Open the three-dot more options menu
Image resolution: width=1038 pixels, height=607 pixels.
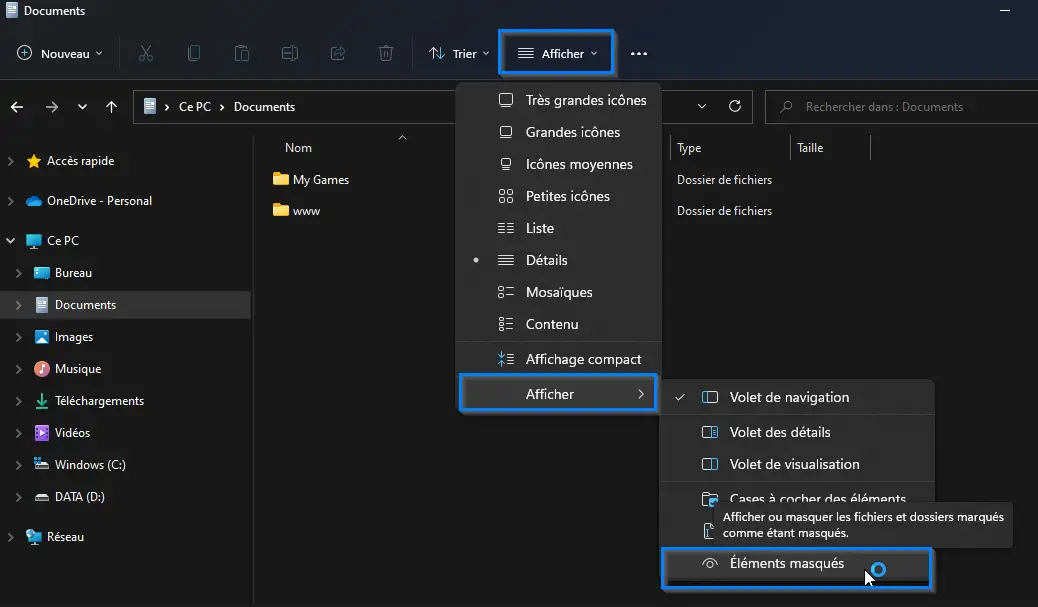639,54
